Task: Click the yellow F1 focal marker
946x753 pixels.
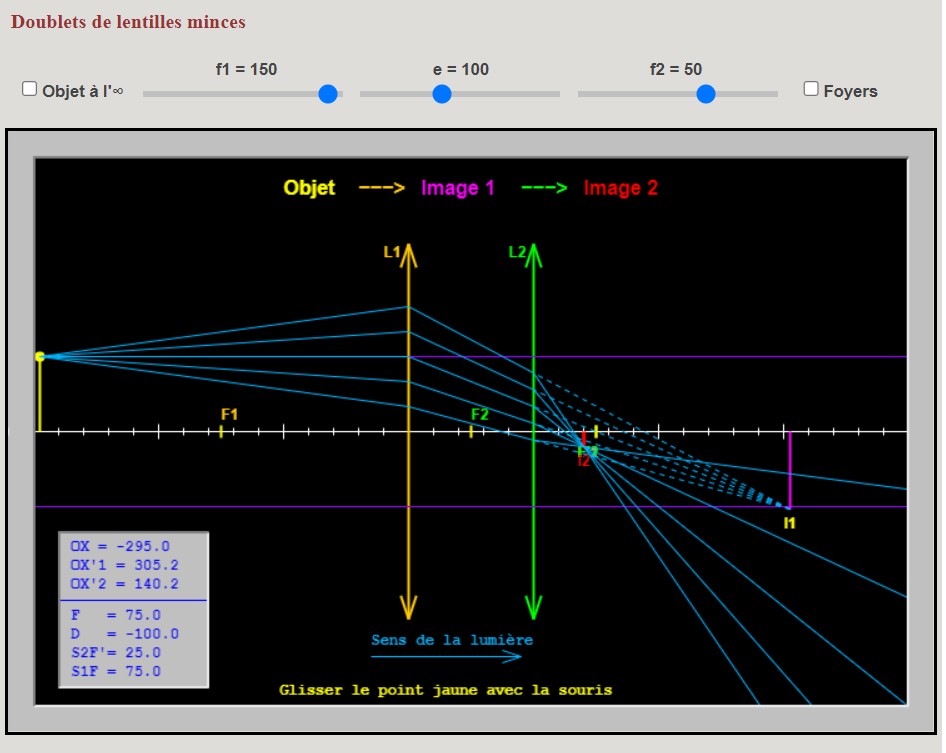Action: click(221, 431)
